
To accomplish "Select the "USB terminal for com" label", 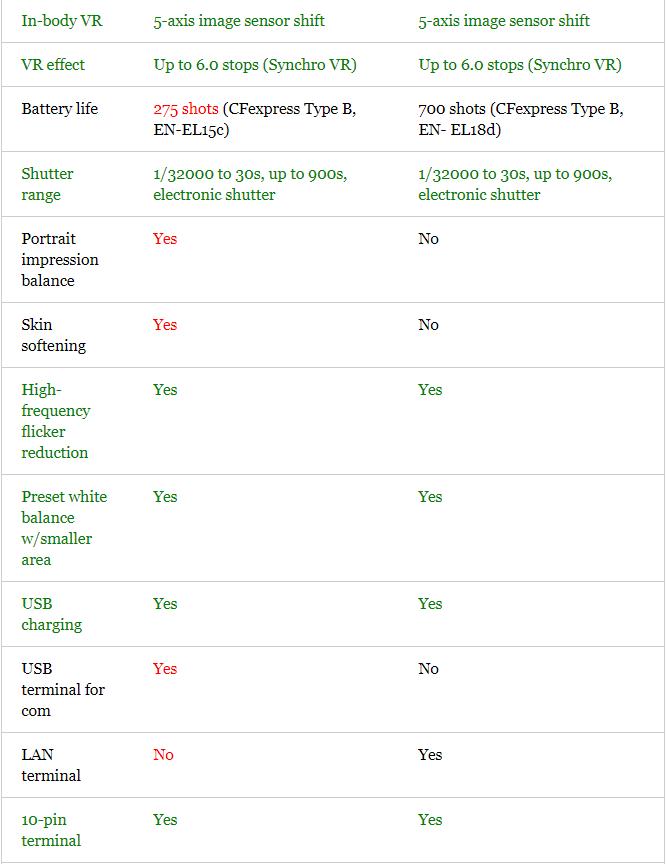I will click(x=63, y=690).
